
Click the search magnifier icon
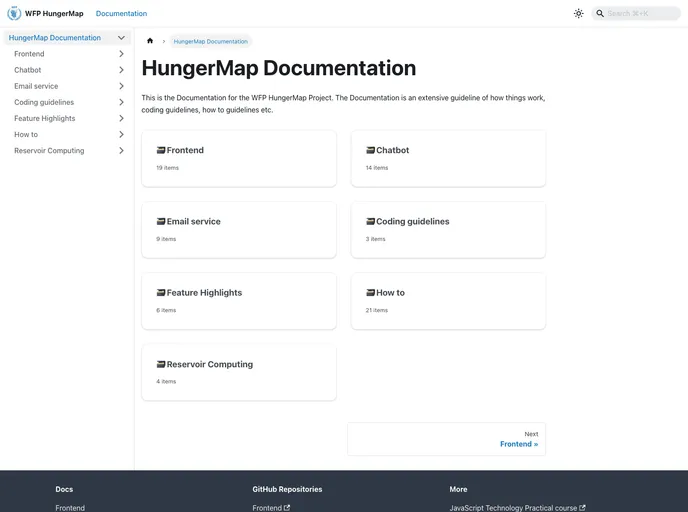click(x=600, y=14)
